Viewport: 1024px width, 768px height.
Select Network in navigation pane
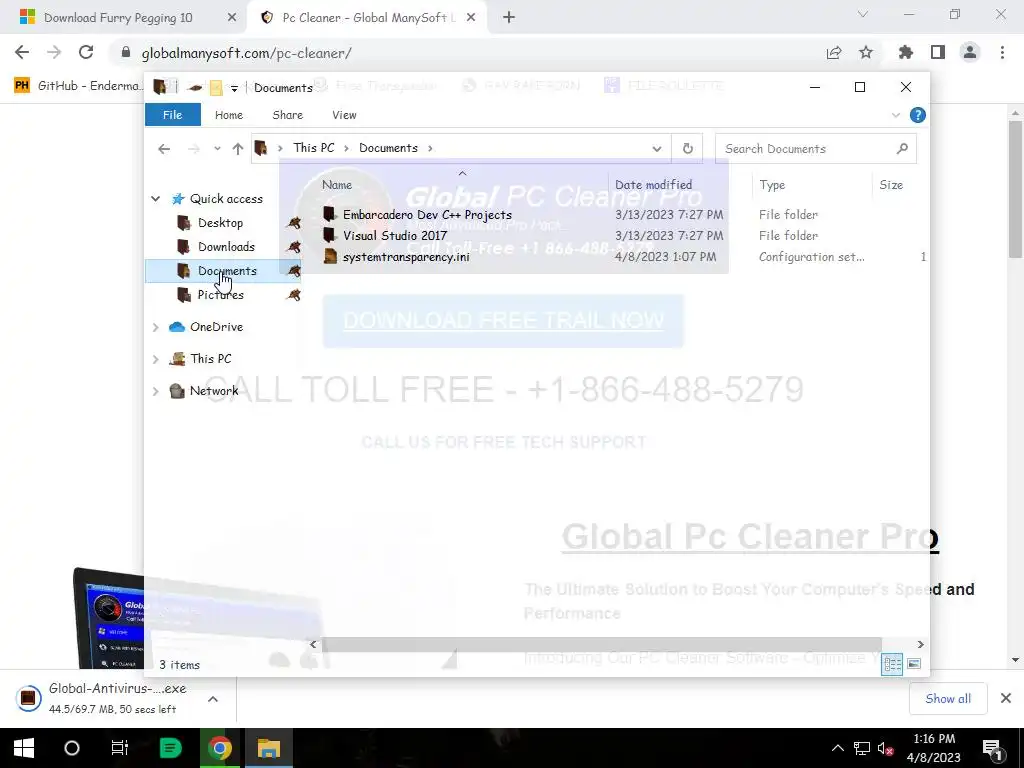pyautogui.click(x=214, y=391)
